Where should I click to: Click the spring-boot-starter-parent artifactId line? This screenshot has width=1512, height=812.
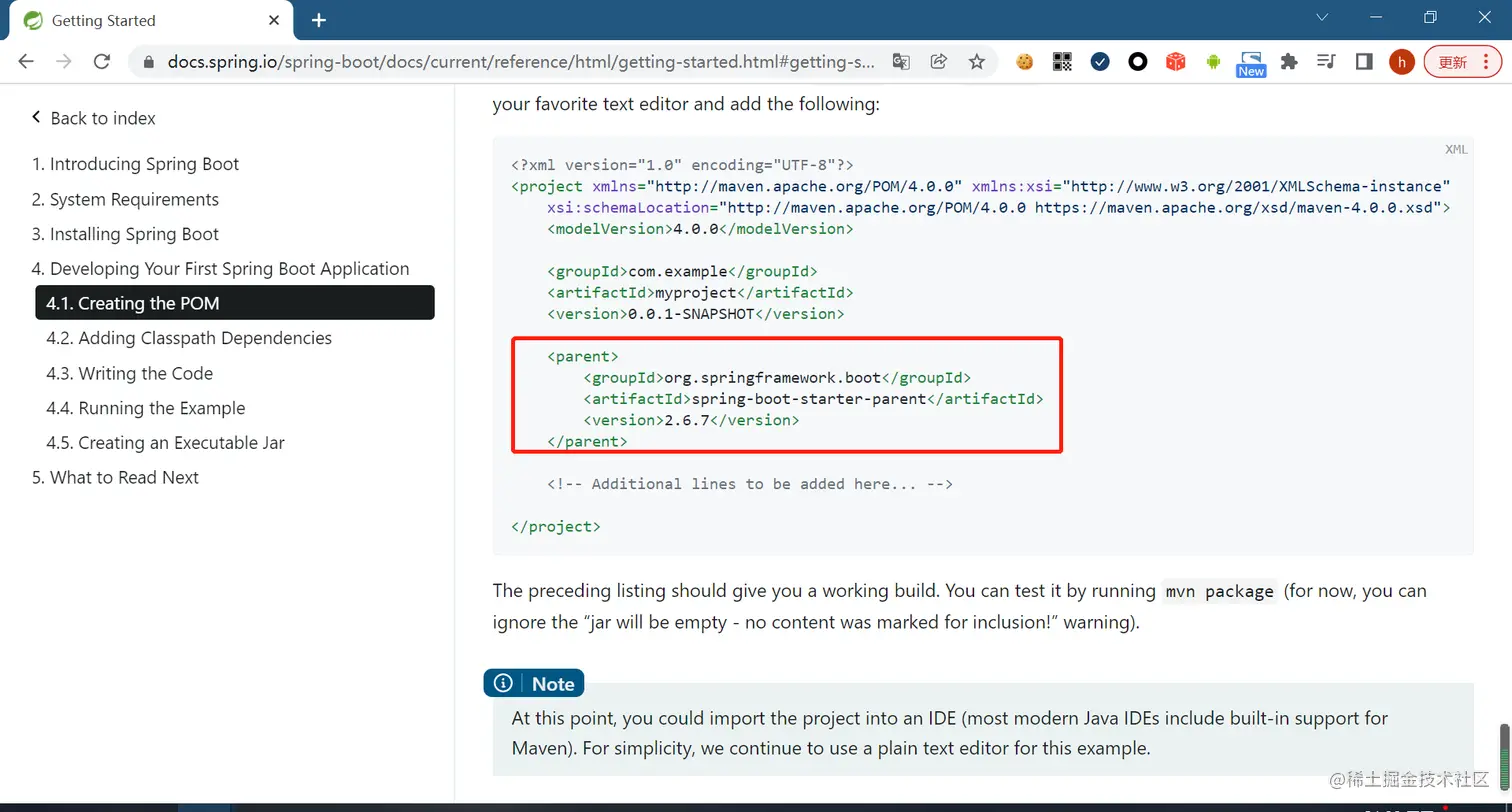pos(813,399)
